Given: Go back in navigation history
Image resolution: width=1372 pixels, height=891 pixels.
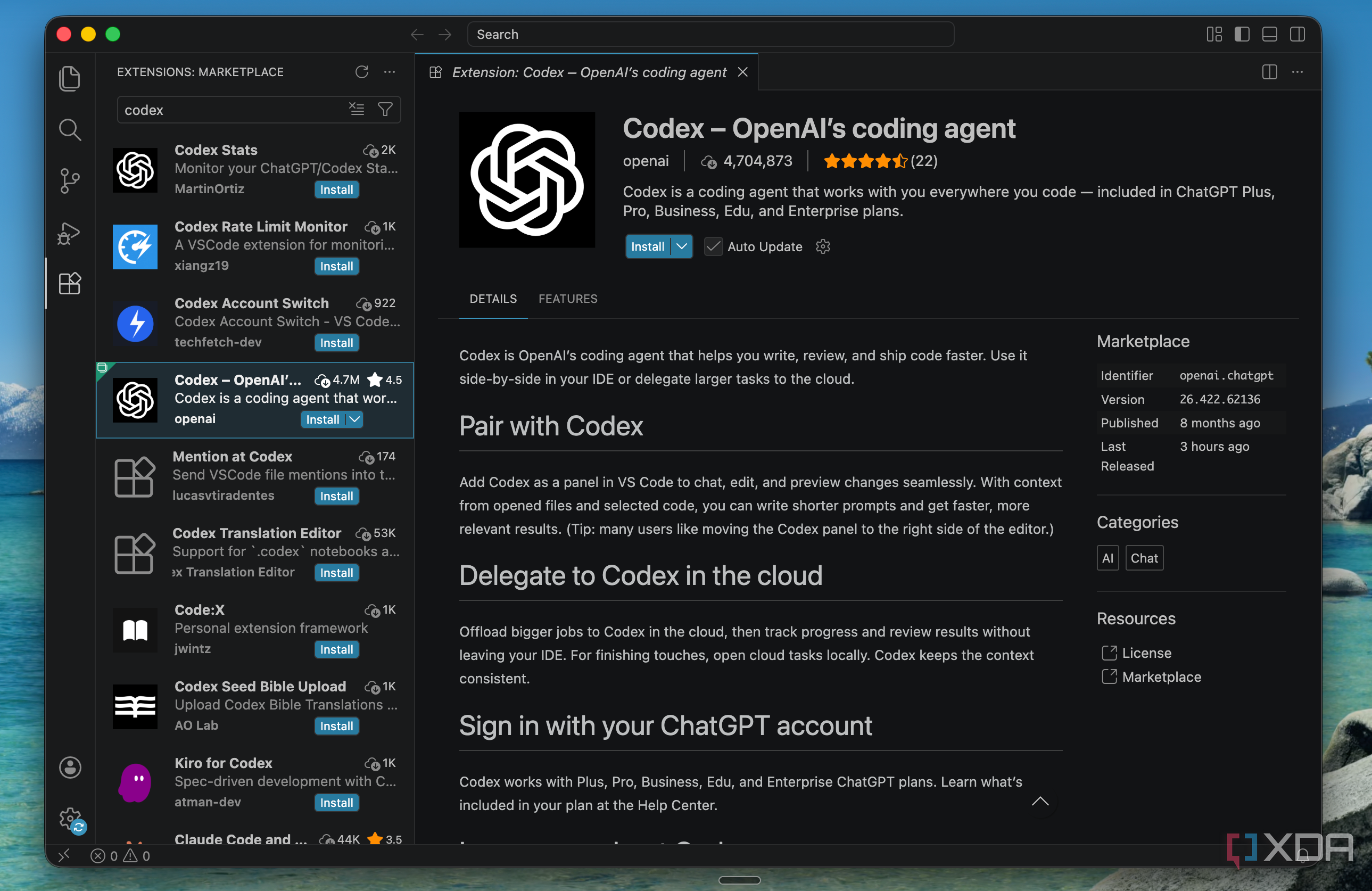Looking at the screenshot, I should click(x=417, y=35).
